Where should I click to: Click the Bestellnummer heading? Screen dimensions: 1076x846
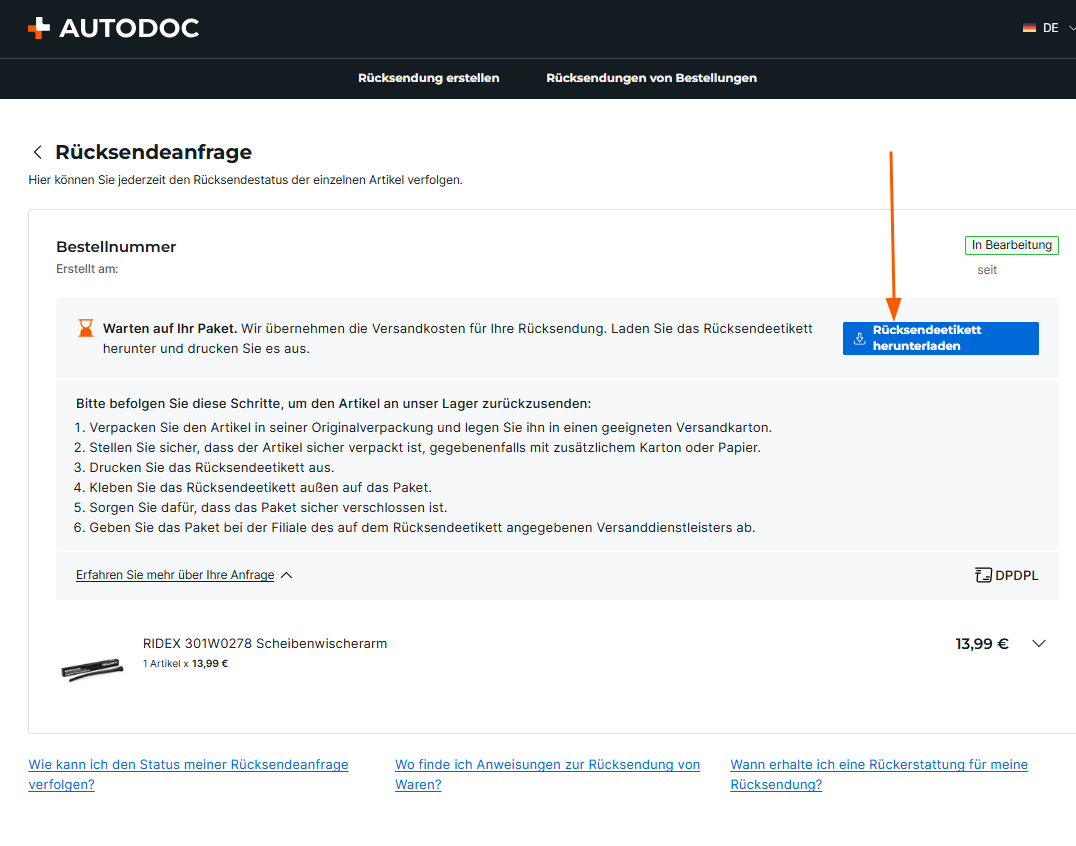[x=116, y=247]
